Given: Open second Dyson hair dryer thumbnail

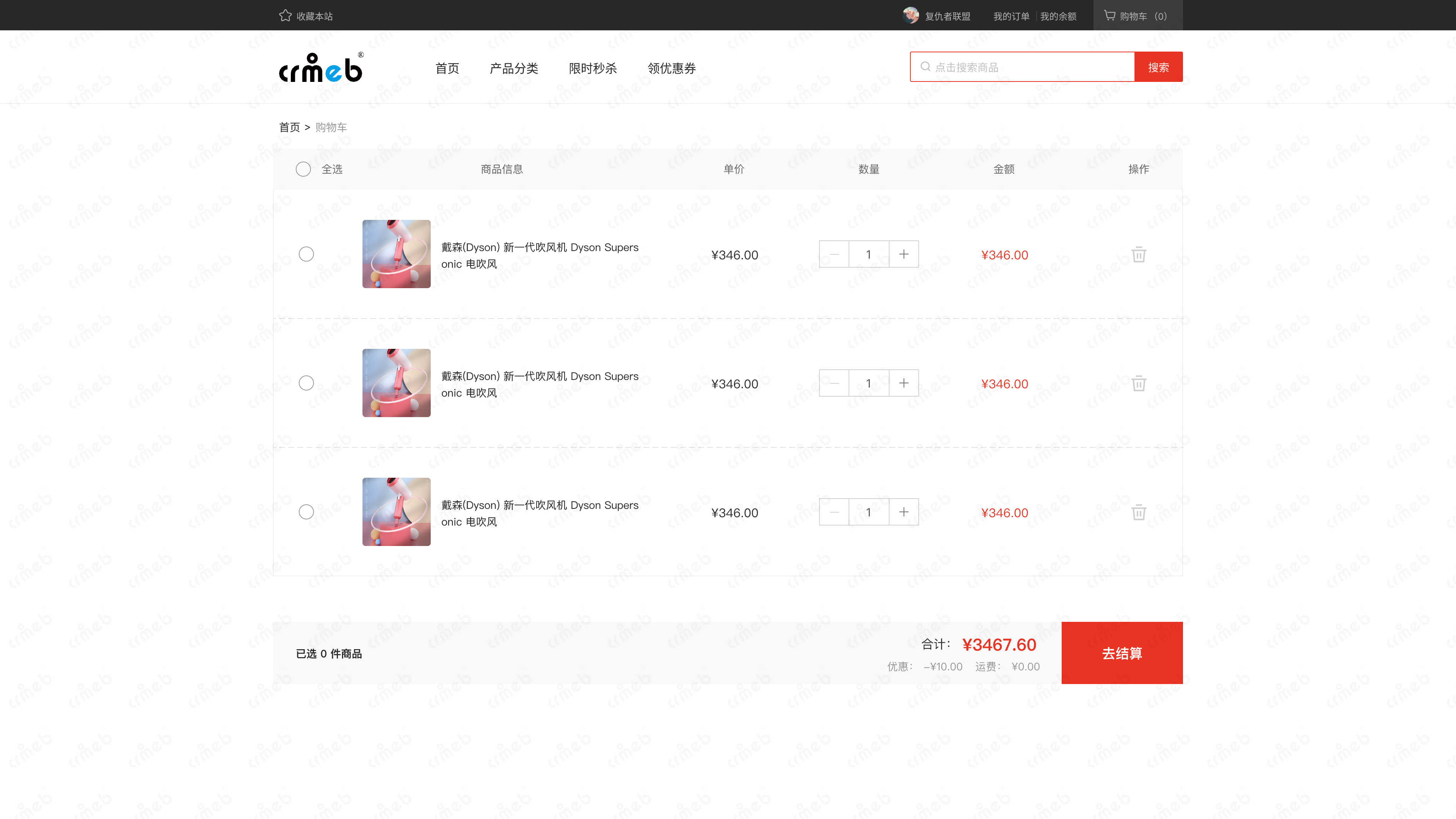Looking at the screenshot, I should pos(396,383).
